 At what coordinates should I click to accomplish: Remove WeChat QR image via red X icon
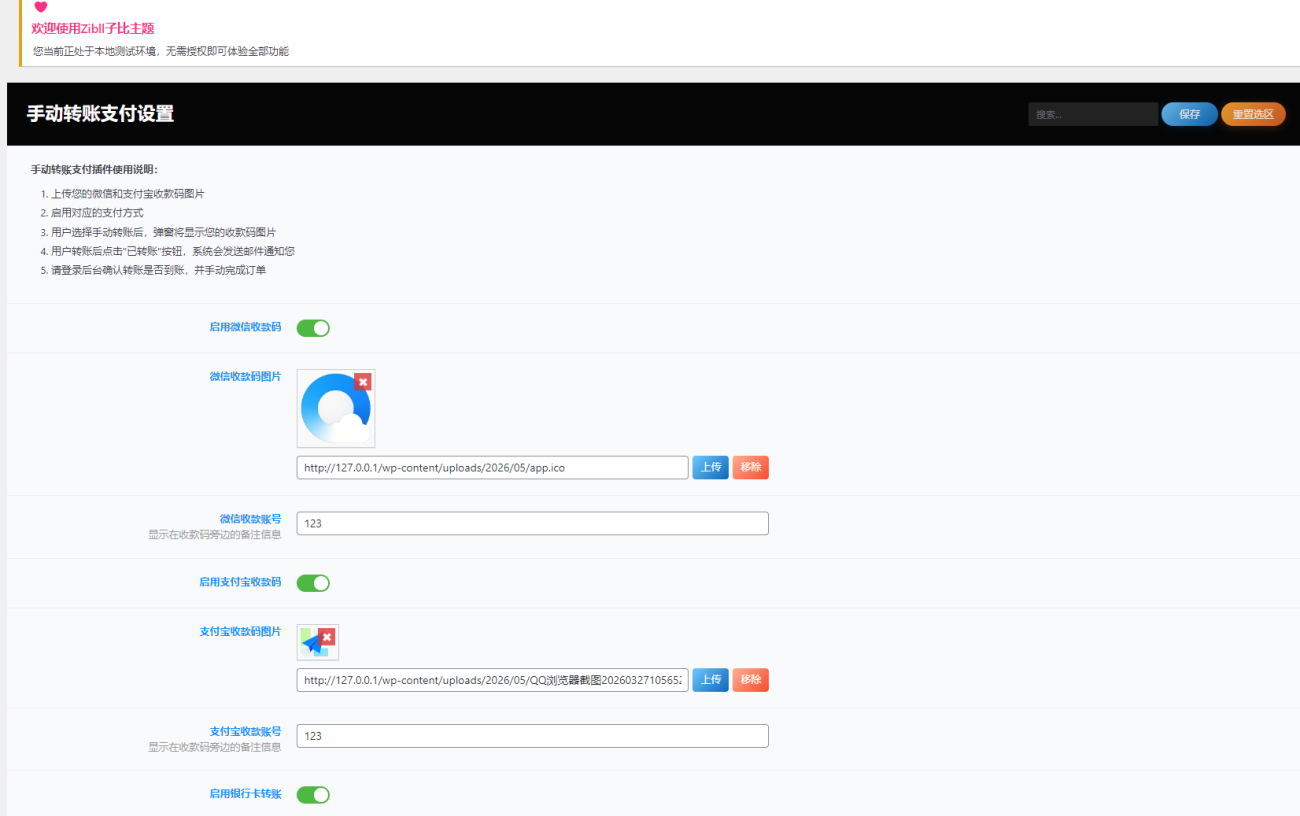(362, 382)
